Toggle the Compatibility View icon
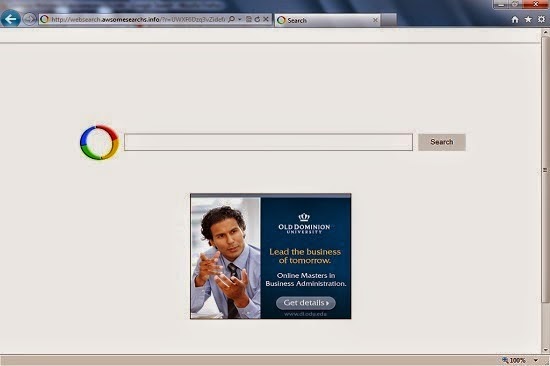 pyautogui.click(x=249, y=19)
